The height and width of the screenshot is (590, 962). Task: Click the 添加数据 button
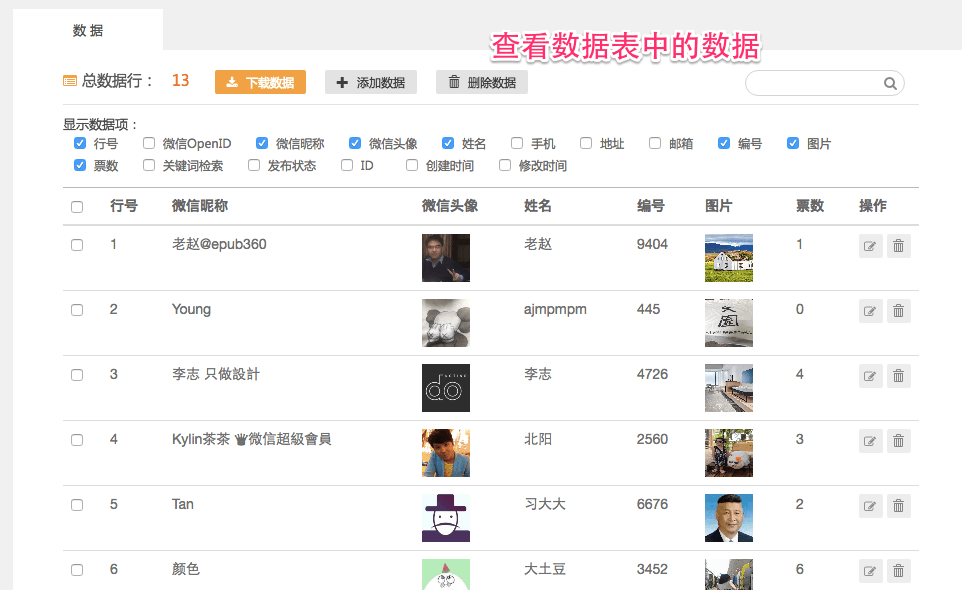[x=371, y=83]
